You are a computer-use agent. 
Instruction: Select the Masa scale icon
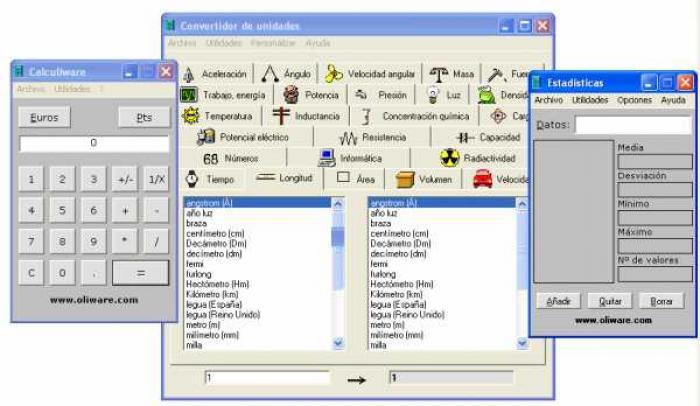[438, 75]
